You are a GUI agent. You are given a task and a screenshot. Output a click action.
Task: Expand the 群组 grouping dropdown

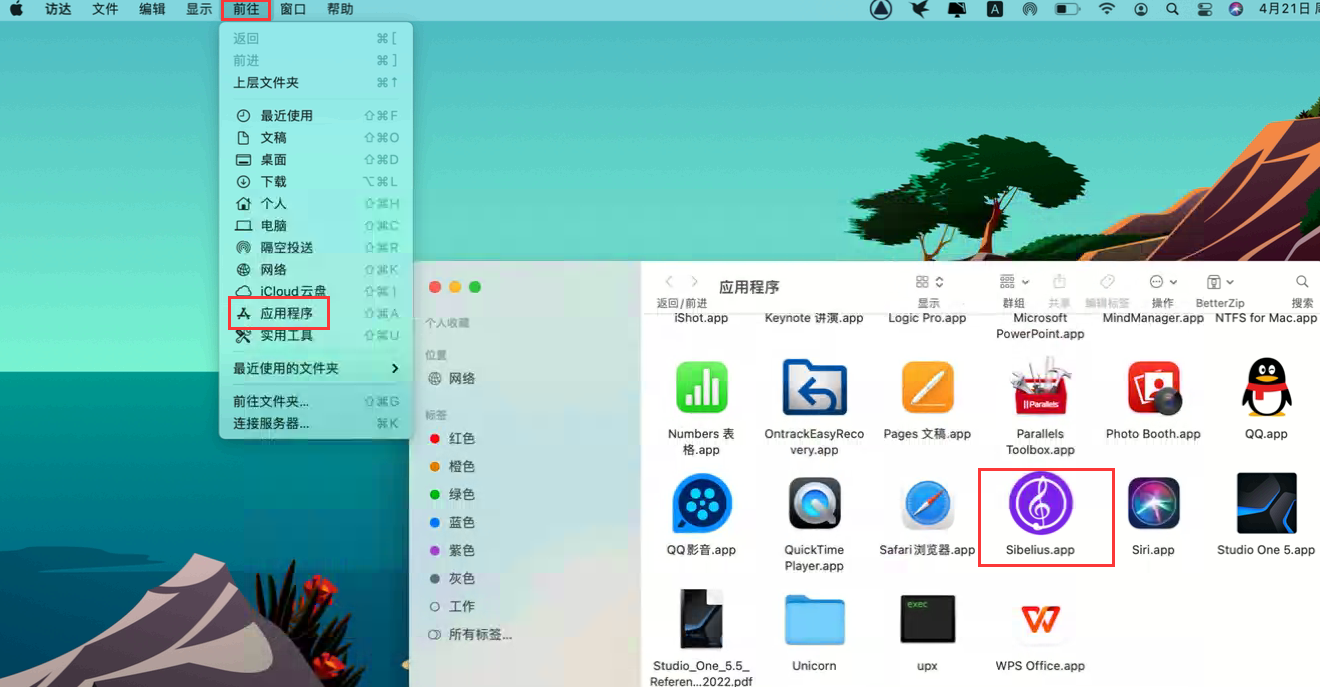1014,282
